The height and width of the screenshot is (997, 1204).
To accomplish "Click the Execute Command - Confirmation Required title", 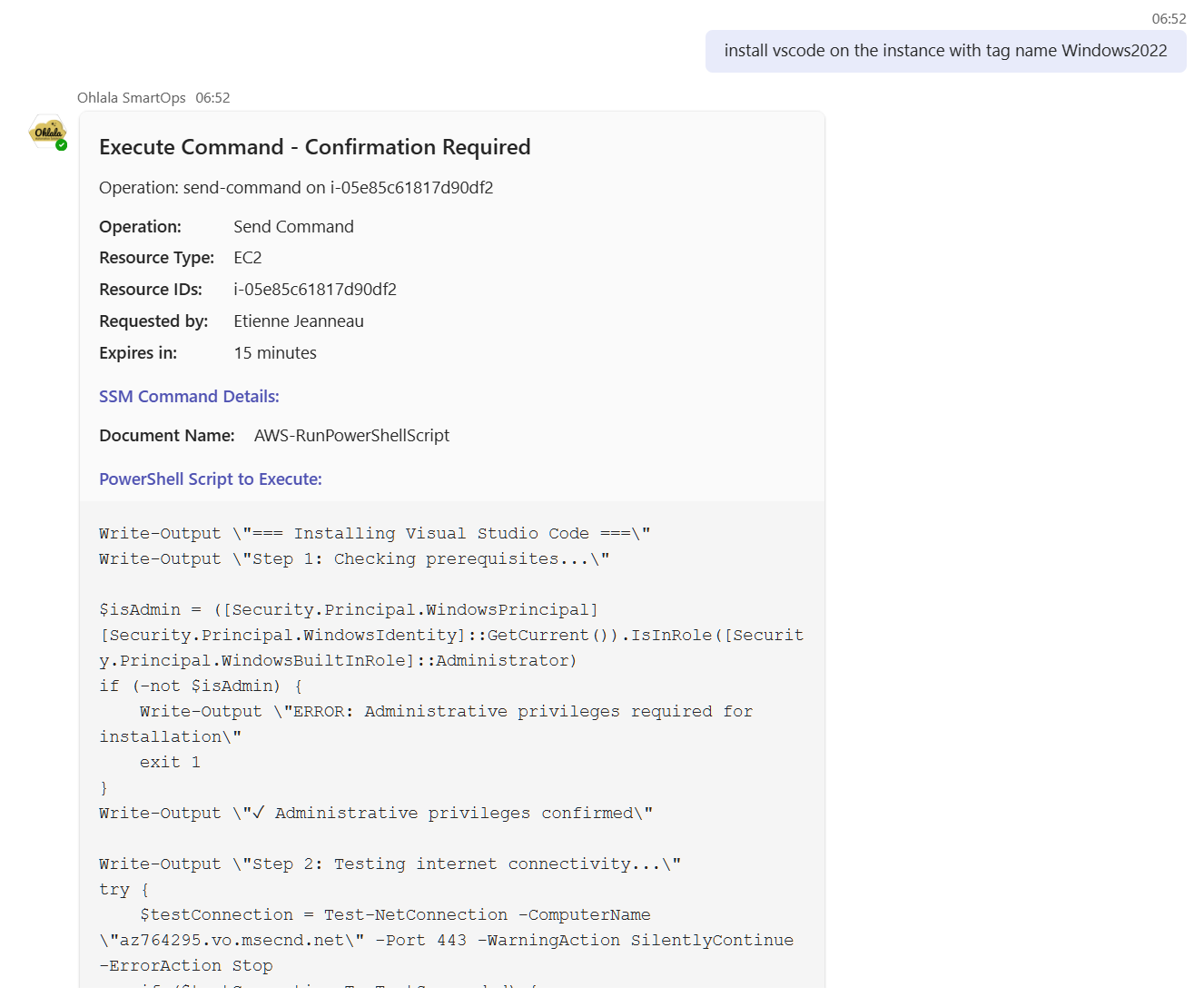I will [x=314, y=147].
